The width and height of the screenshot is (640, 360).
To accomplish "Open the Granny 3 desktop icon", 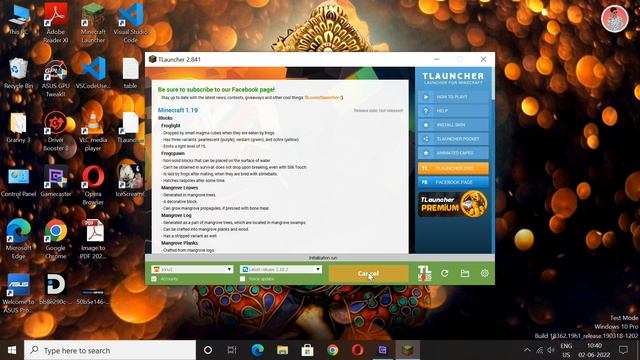I will pyautogui.click(x=18, y=127).
